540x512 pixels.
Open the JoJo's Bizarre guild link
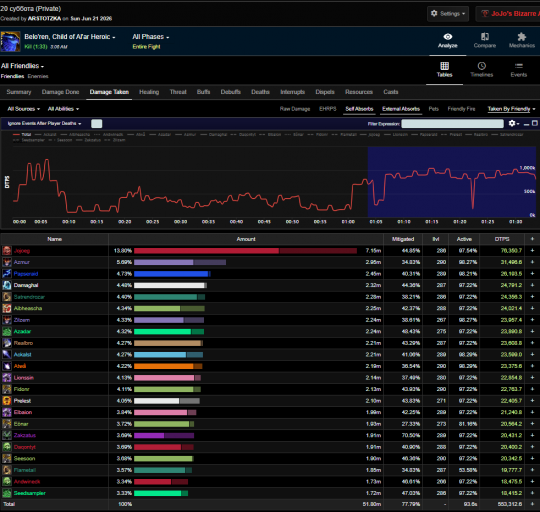click(509, 14)
